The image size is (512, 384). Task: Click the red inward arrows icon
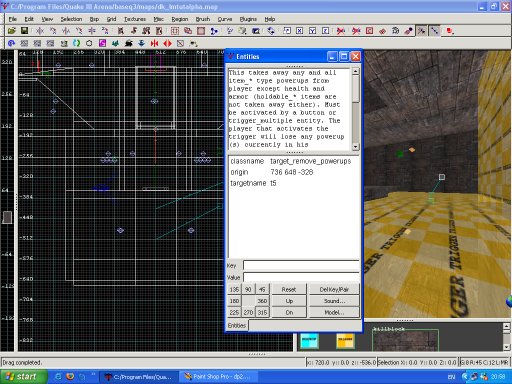pyautogui.click(x=154, y=43)
